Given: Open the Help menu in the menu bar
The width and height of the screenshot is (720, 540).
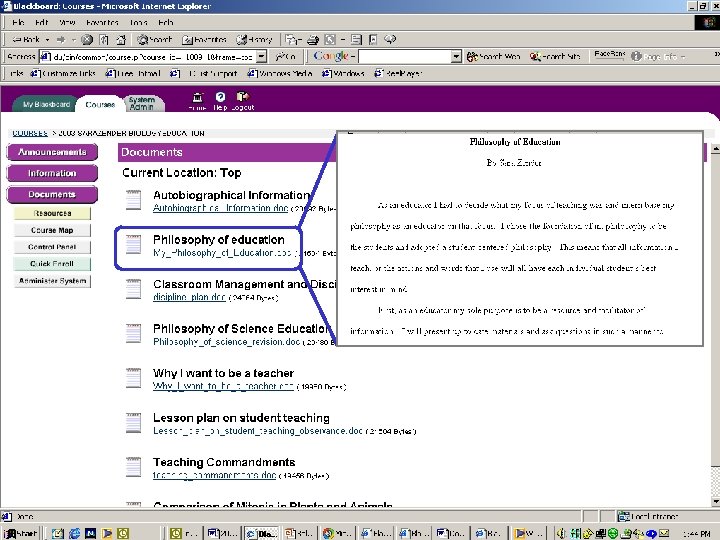Looking at the screenshot, I should pyautogui.click(x=165, y=22).
